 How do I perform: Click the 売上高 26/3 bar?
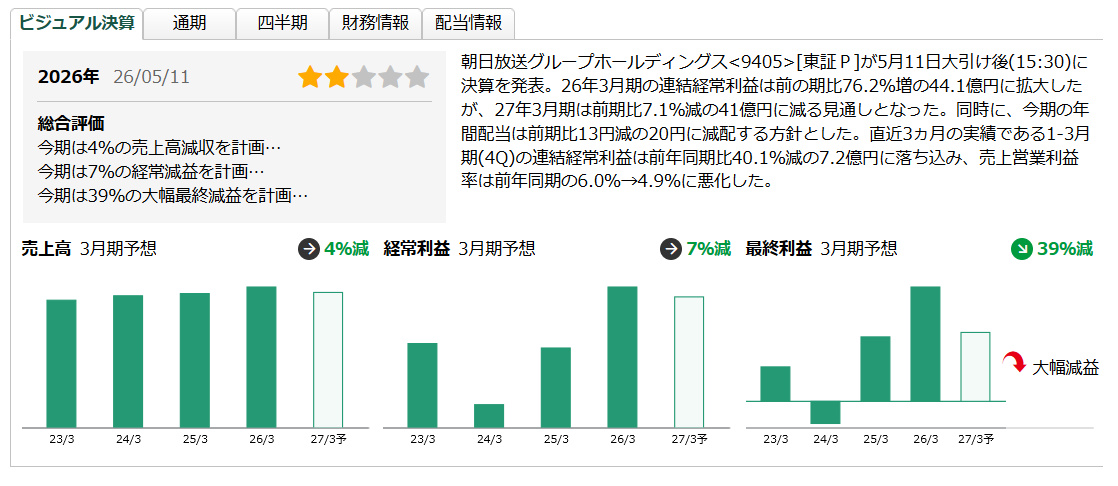pos(262,357)
